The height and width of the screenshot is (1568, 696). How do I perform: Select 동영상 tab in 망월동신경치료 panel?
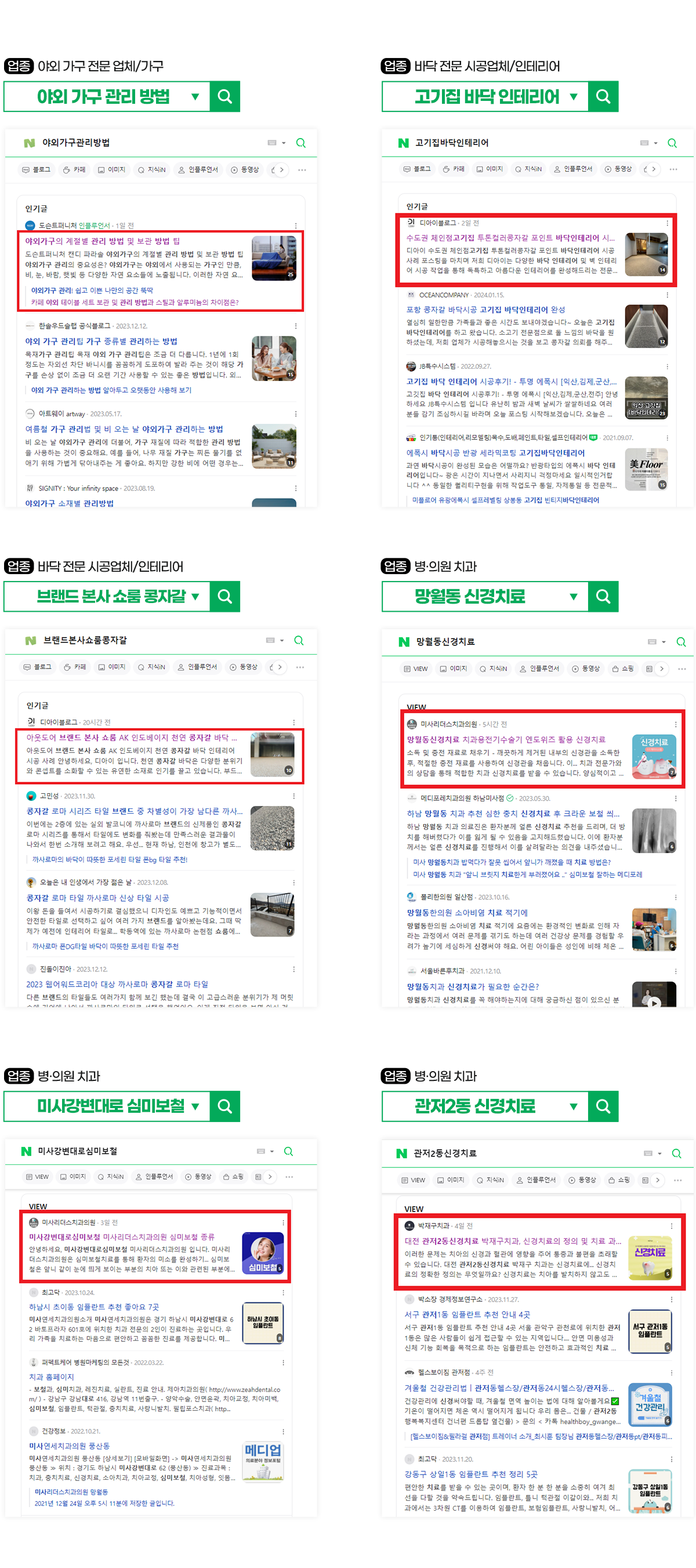click(x=586, y=669)
